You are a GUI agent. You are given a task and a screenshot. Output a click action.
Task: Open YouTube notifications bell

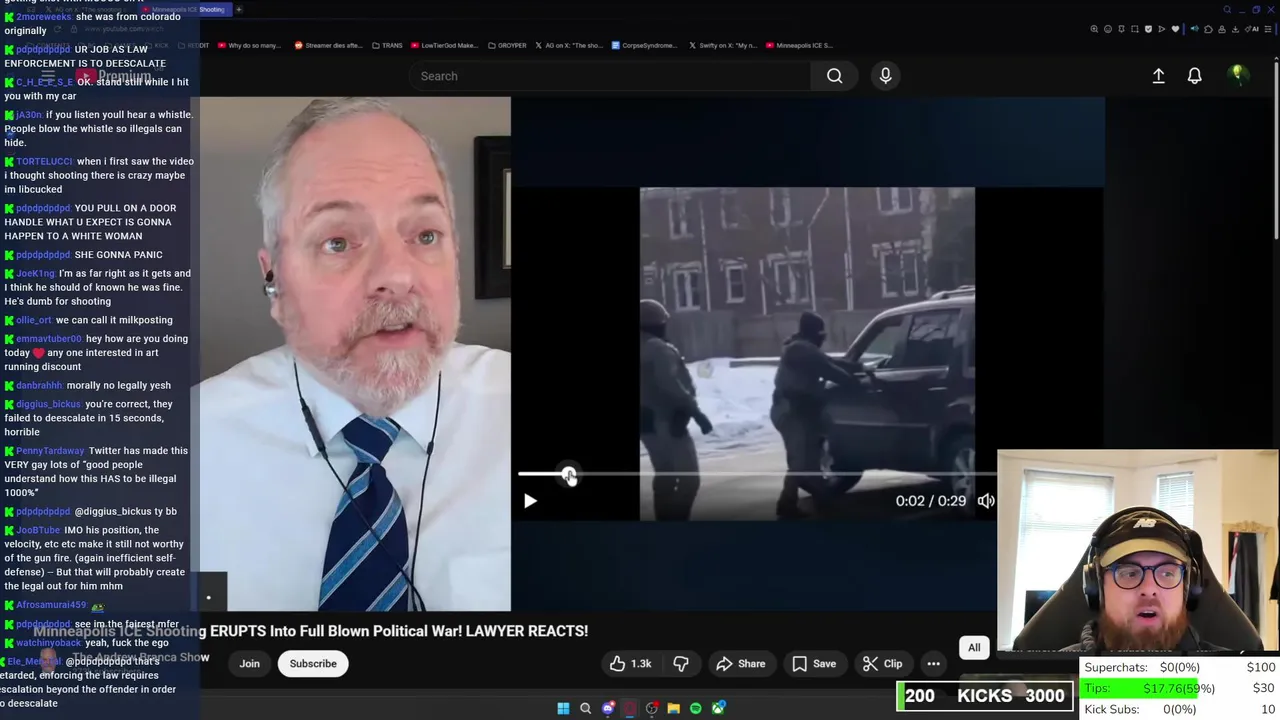tap(1194, 76)
